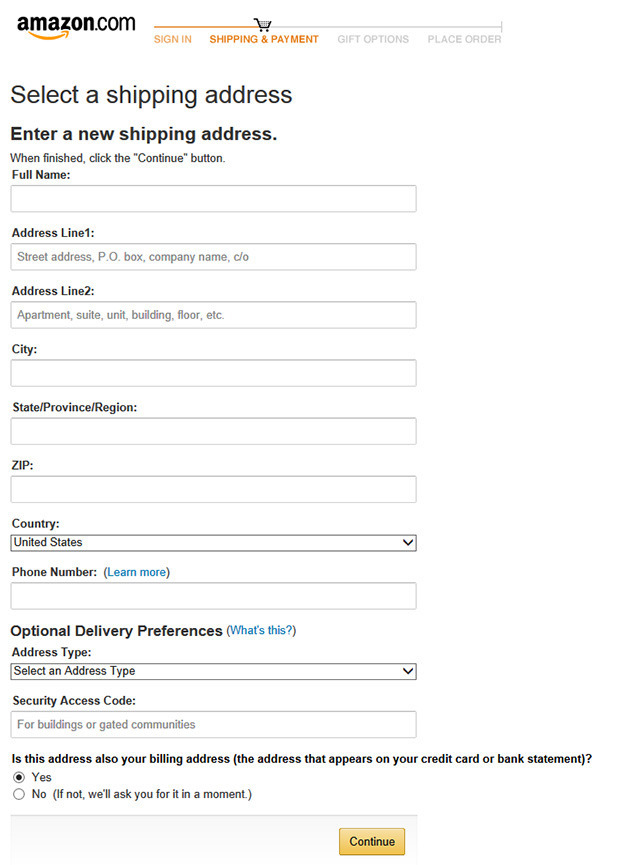Viewport: 620px width, 865px height.
Task: Click the Continue button
Action: pyautogui.click(x=372, y=841)
